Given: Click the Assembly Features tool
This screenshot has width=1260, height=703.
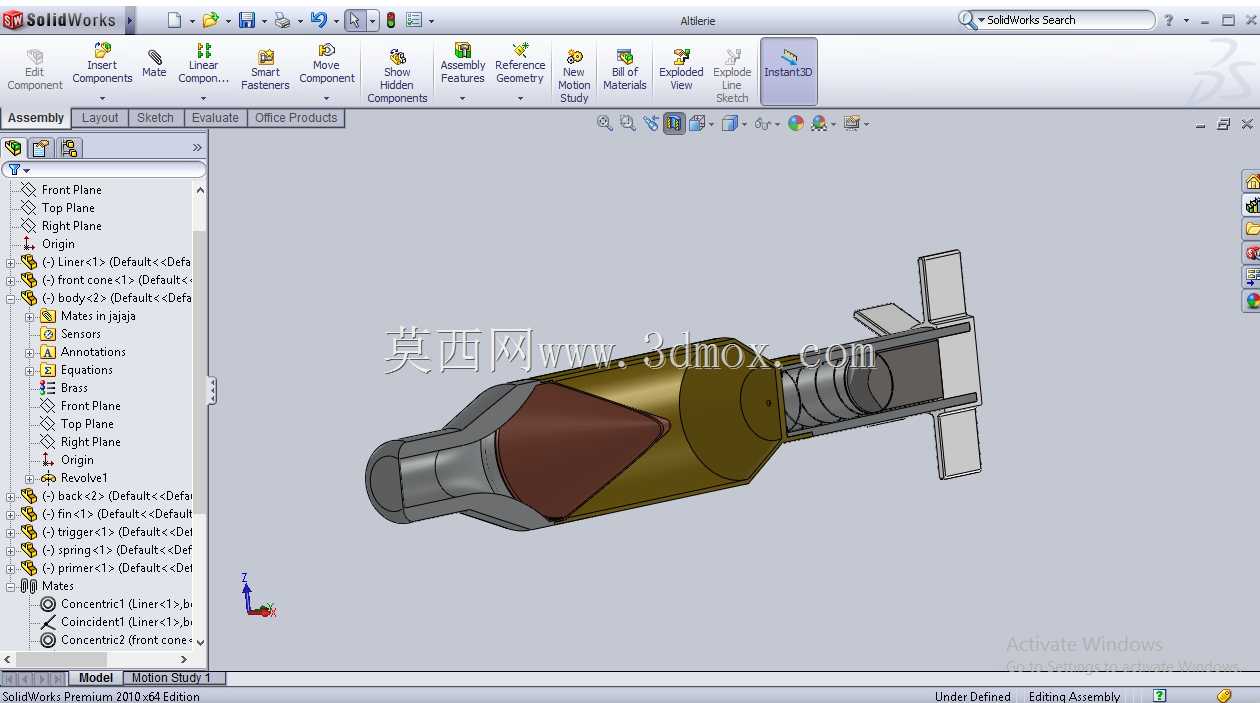Looking at the screenshot, I should click(x=463, y=64).
